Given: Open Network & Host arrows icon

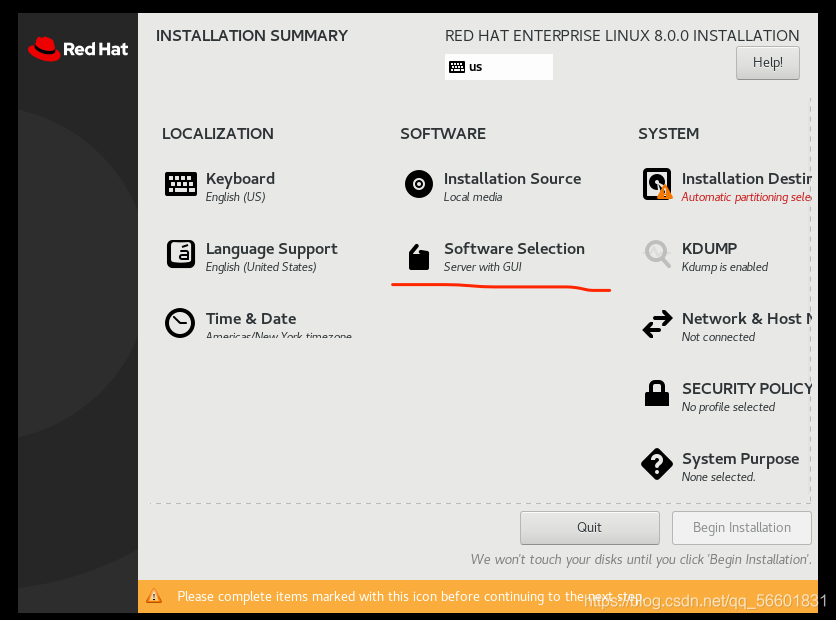Looking at the screenshot, I should pos(657,324).
